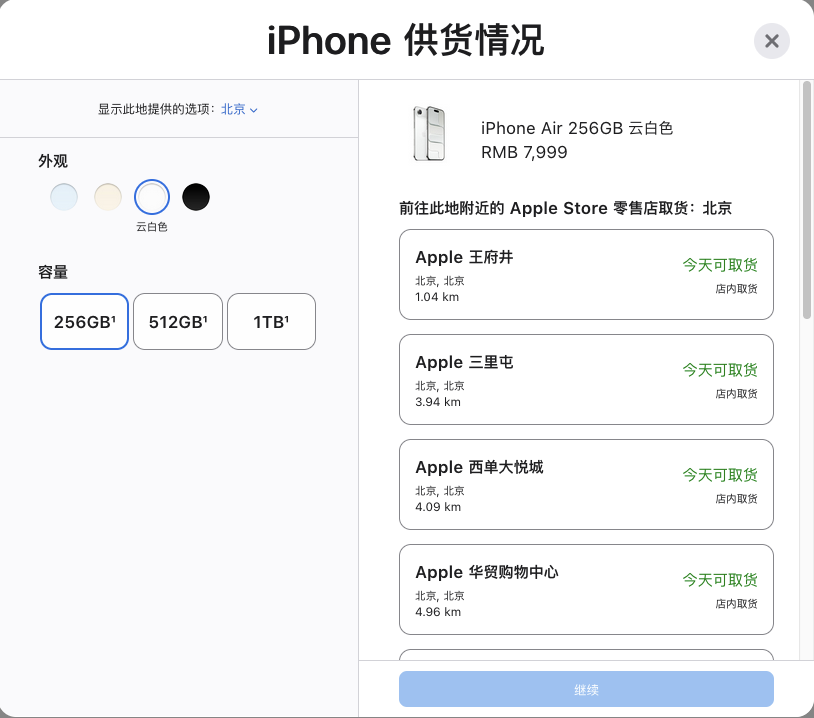Screen dimensions: 814x718
Task: Choose the 512GB capacity option
Action: 178,321
